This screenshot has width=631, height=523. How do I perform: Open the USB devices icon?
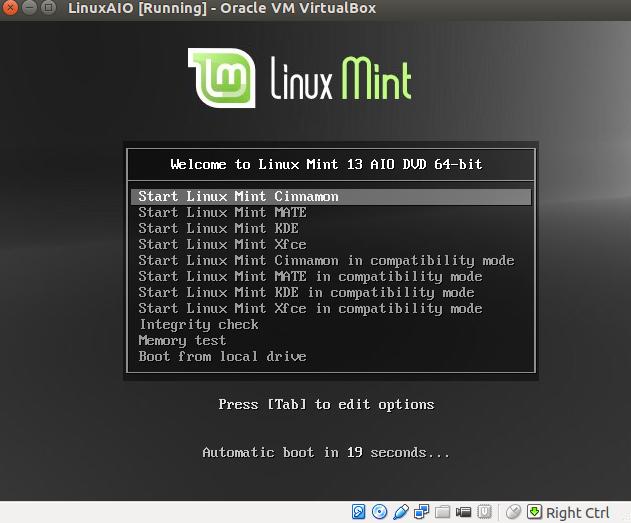[x=401, y=512]
